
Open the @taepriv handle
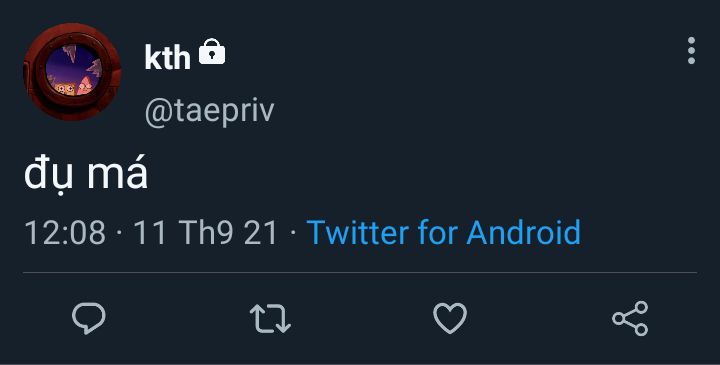coord(209,111)
